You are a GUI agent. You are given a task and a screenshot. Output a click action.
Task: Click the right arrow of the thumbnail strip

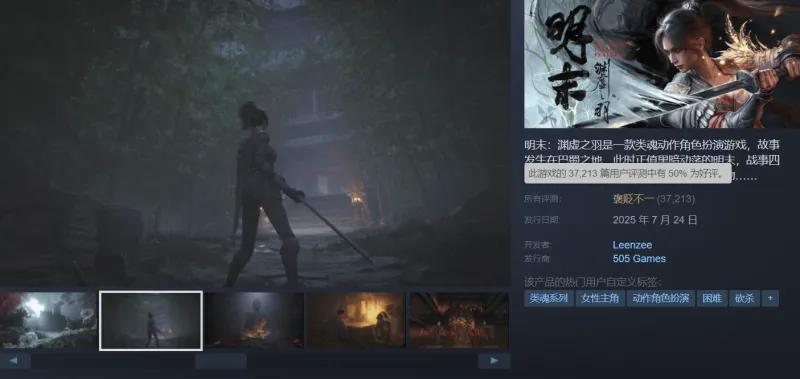coord(494,361)
